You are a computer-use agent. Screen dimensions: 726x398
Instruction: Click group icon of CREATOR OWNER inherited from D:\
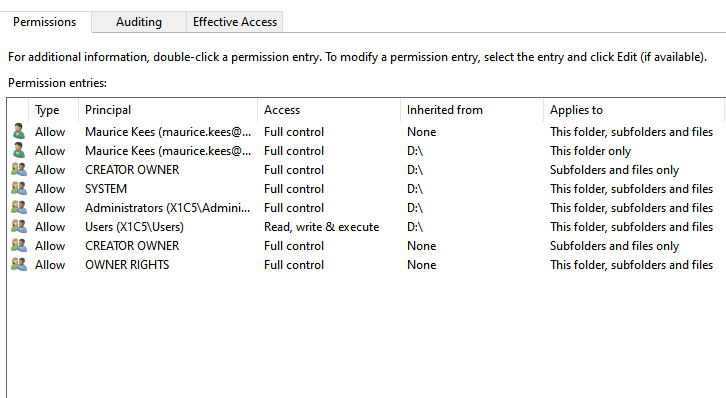tap(19, 169)
